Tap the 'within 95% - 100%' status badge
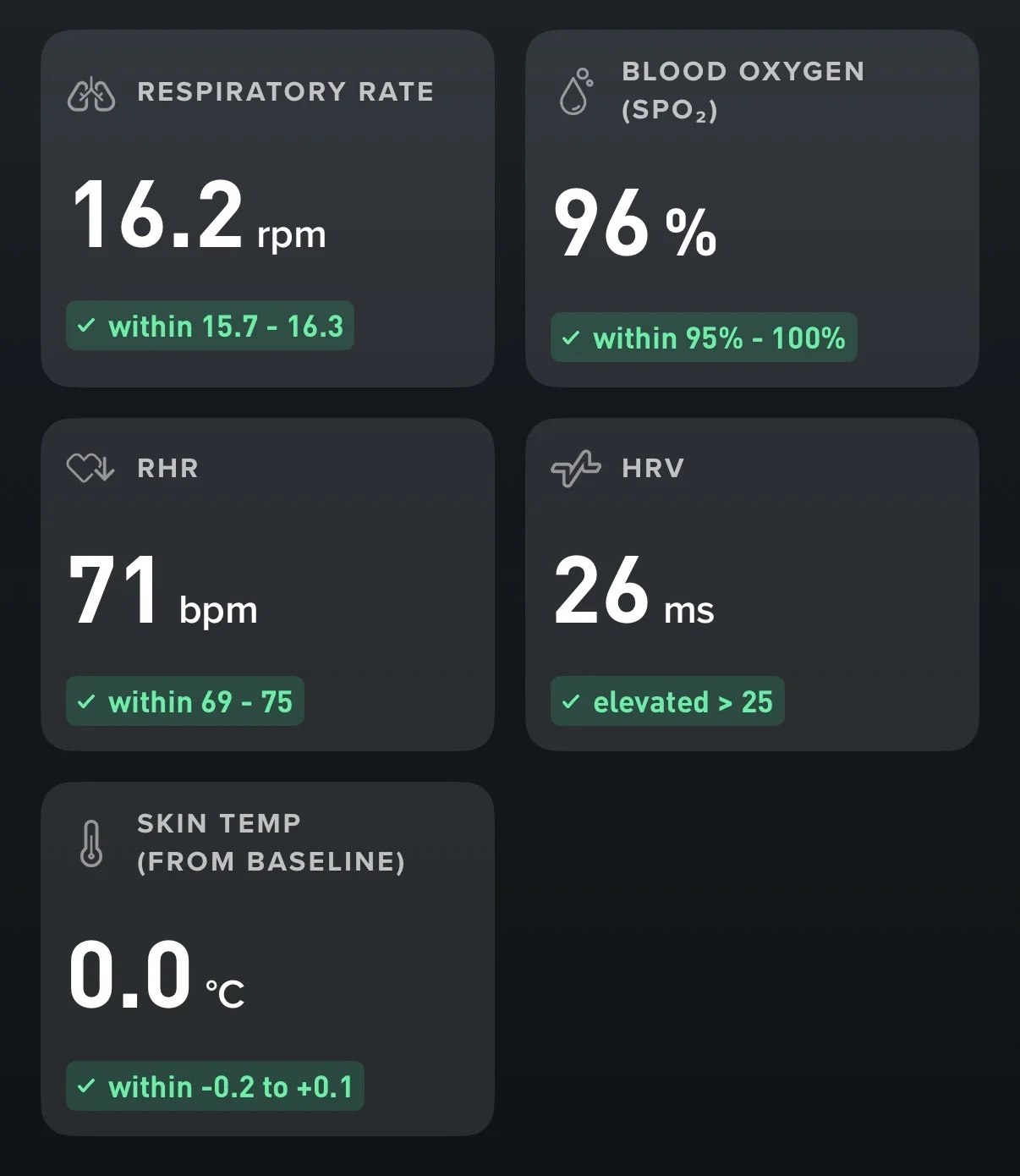 pos(704,338)
